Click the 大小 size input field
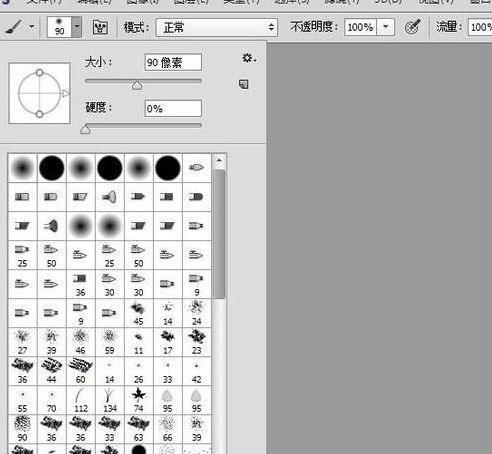The width and height of the screenshot is (492, 454). coord(173,62)
